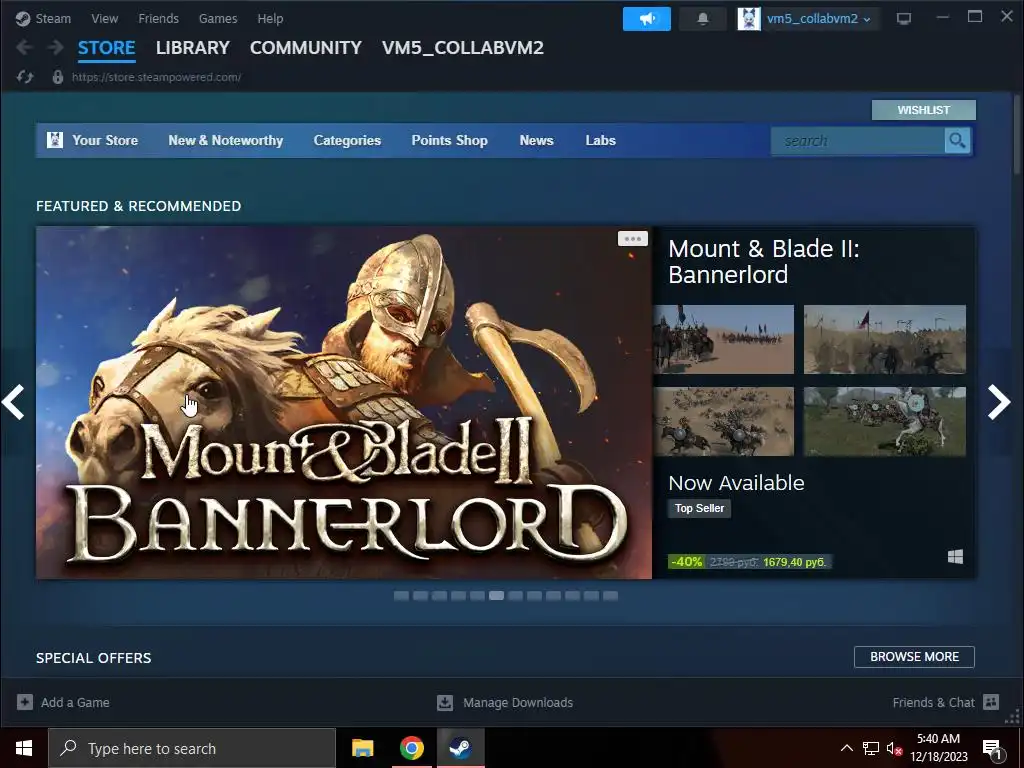Click the Your Store avatar icon

click(x=55, y=140)
